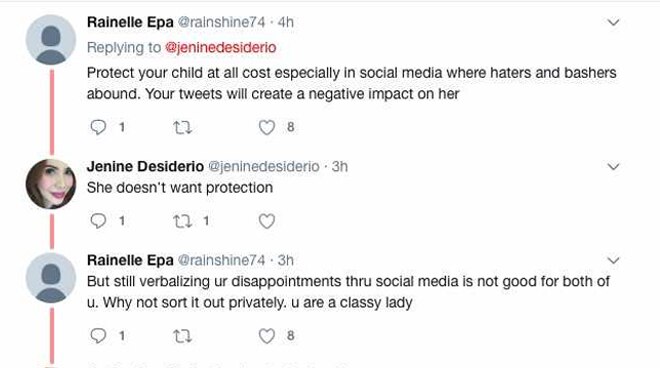
Task: Open the first Rainelle Epa default avatar
Action: coord(51,40)
